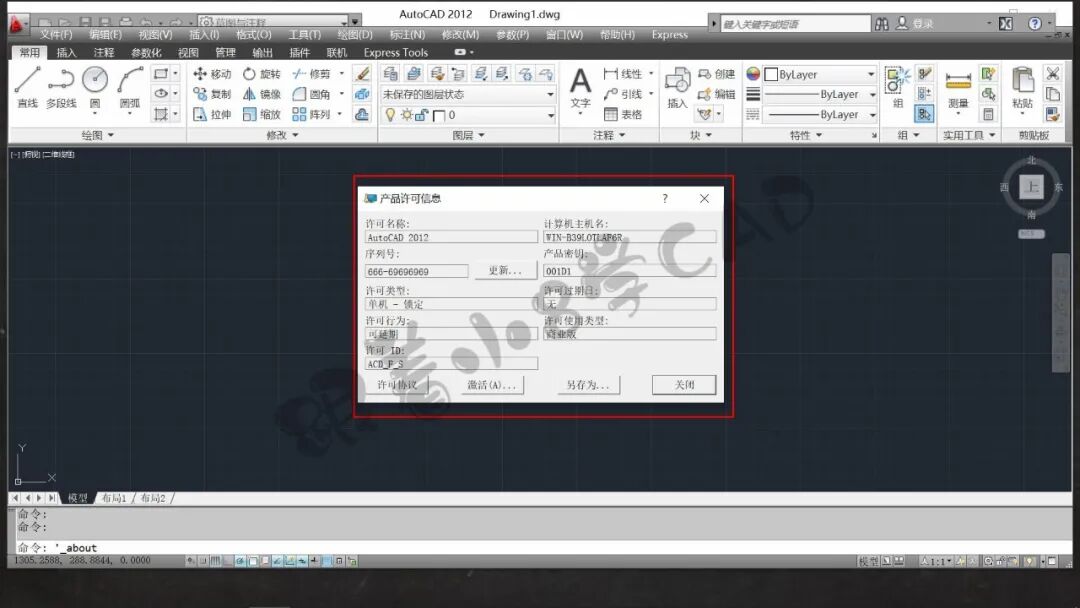Click the Create block (创建) icon
This screenshot has height=608, width=1080.
pos(716,74)
